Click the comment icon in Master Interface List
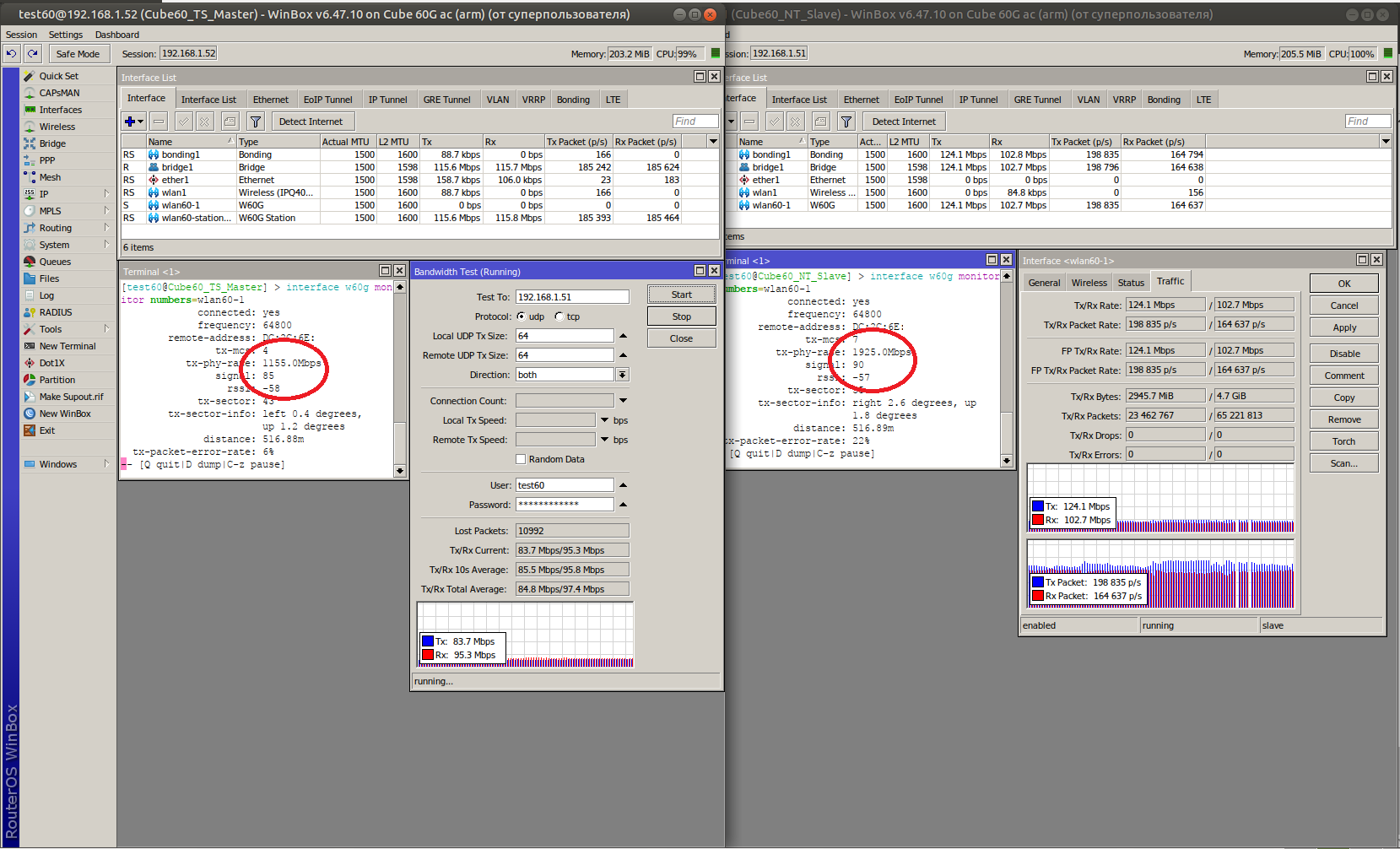This screenshot has width=1400, height=849. (230, 122)
